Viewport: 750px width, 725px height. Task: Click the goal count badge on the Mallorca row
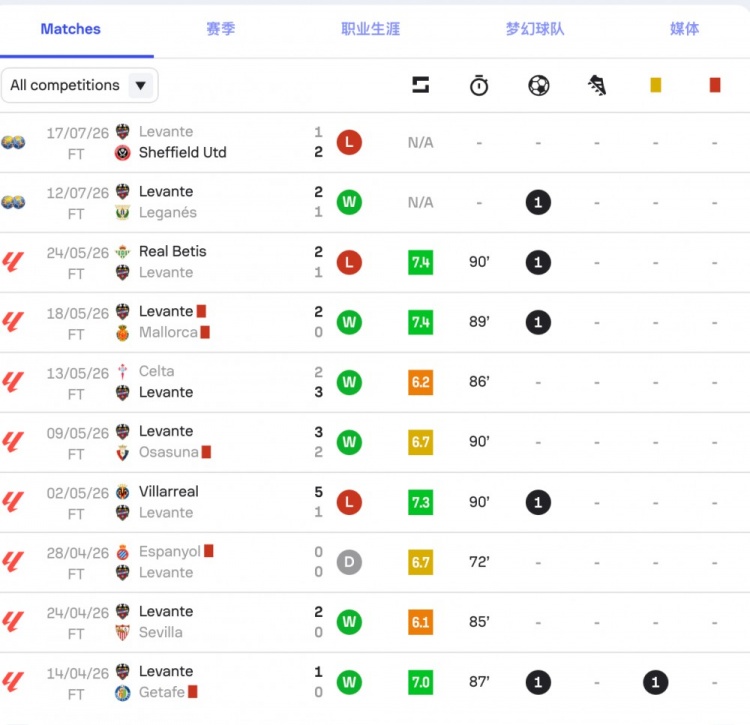(x=538, y=322)
